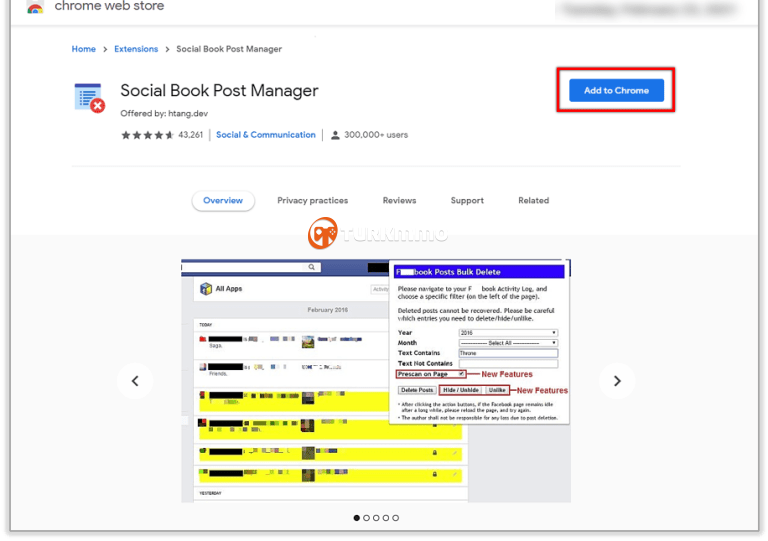Show the next screenshot with right arrow
The image size is (768, 541).
(617, 381)
